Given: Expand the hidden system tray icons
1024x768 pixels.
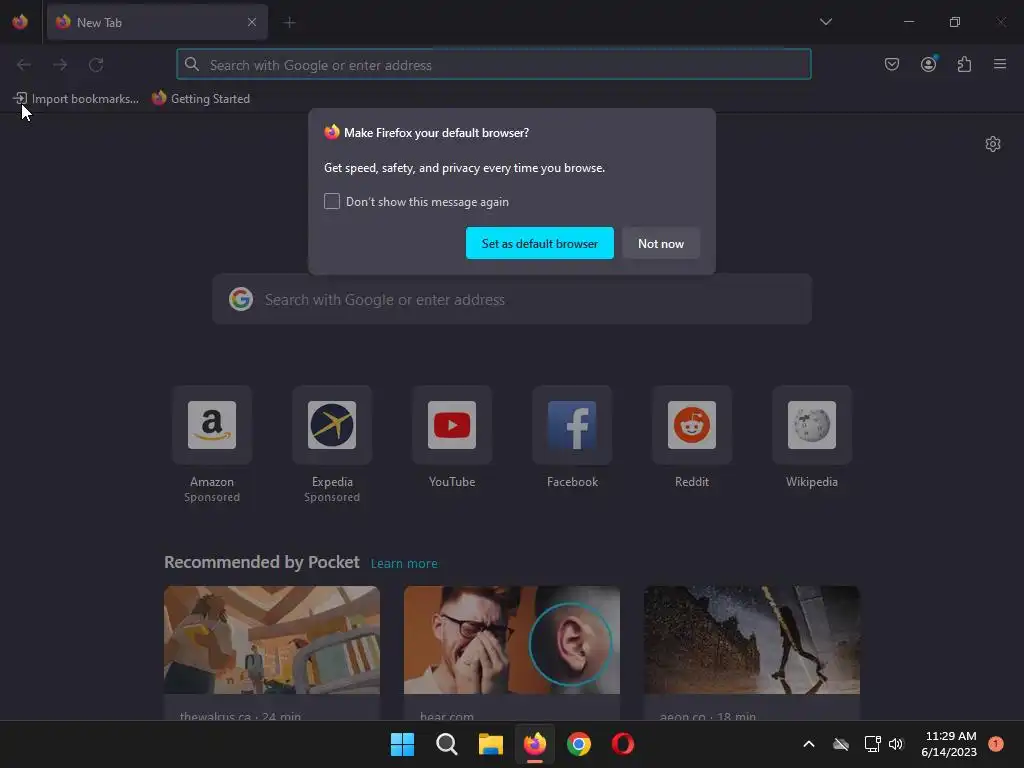Looking at the screenshot, I should (x=808, y=744).
